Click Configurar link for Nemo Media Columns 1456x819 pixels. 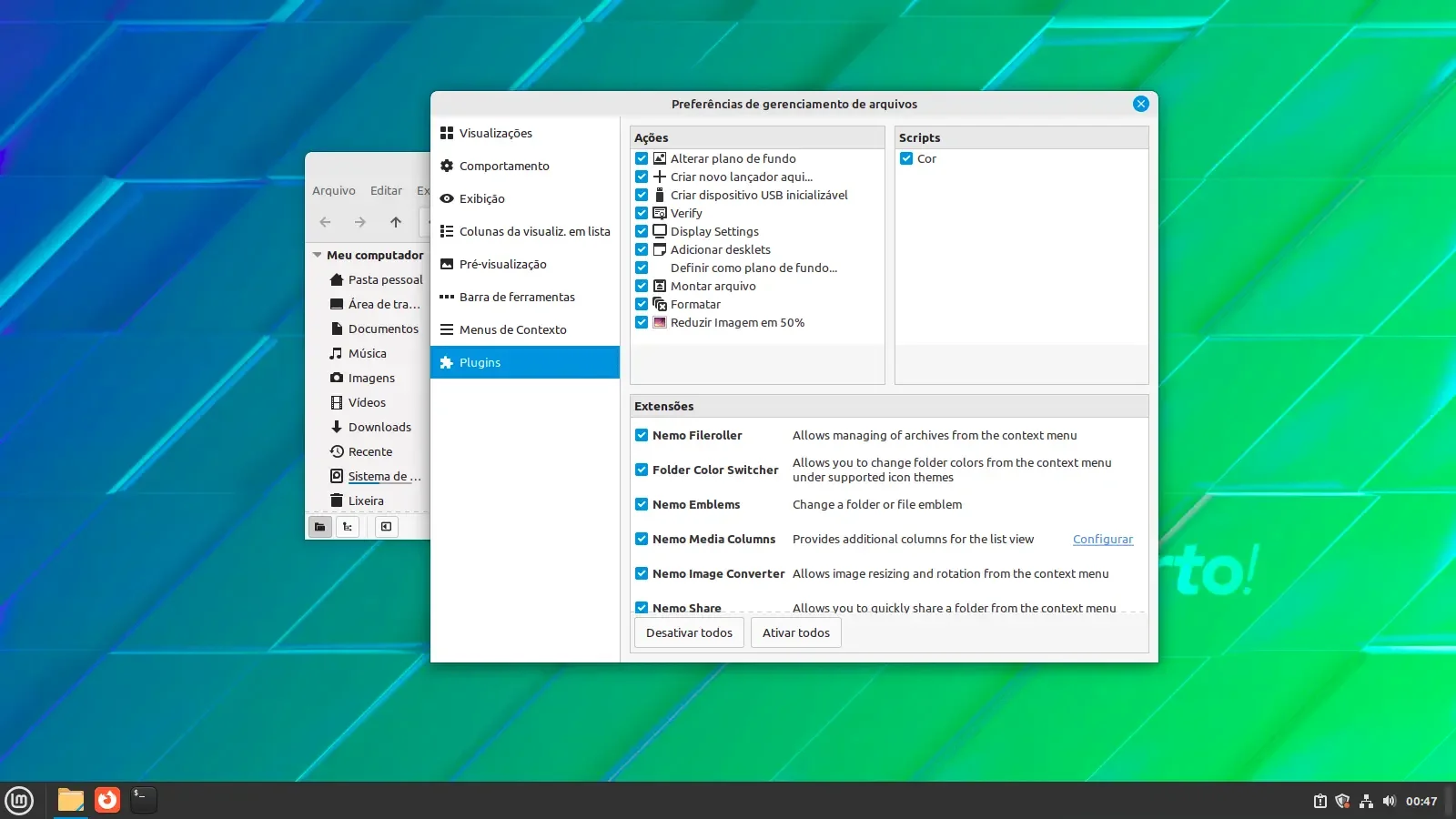point(1103,539)
